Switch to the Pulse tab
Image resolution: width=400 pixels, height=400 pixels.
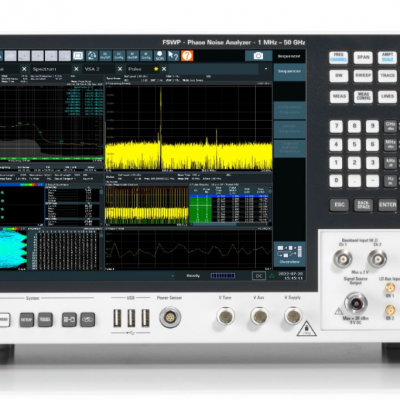(135, 69)
